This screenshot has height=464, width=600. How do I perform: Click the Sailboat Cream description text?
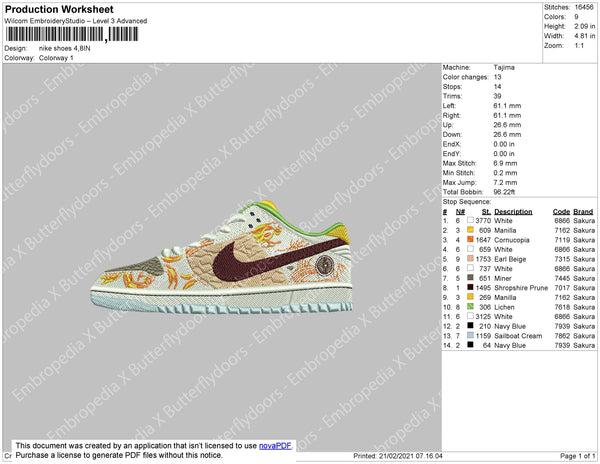click(x=518, y=336)
